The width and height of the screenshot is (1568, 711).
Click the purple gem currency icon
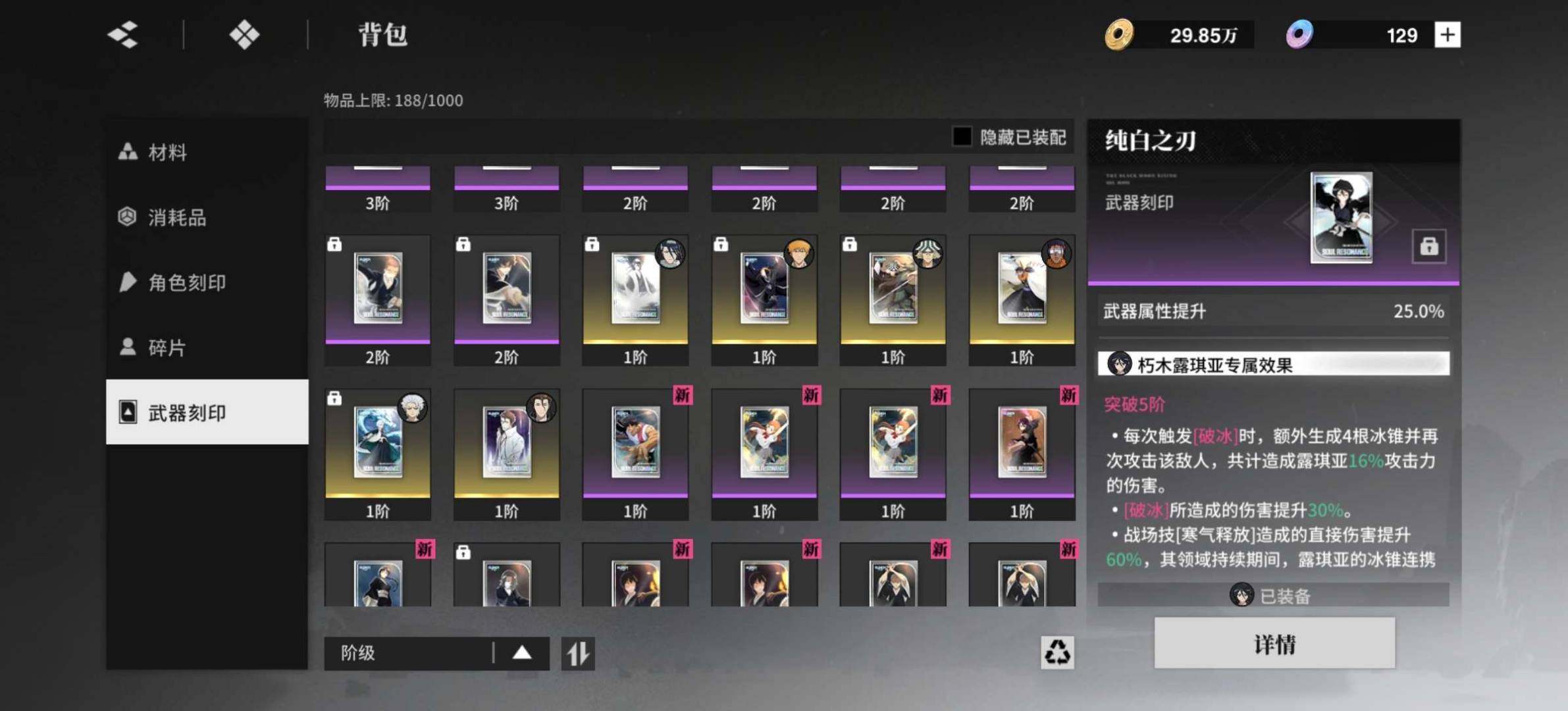(1299, 34)
